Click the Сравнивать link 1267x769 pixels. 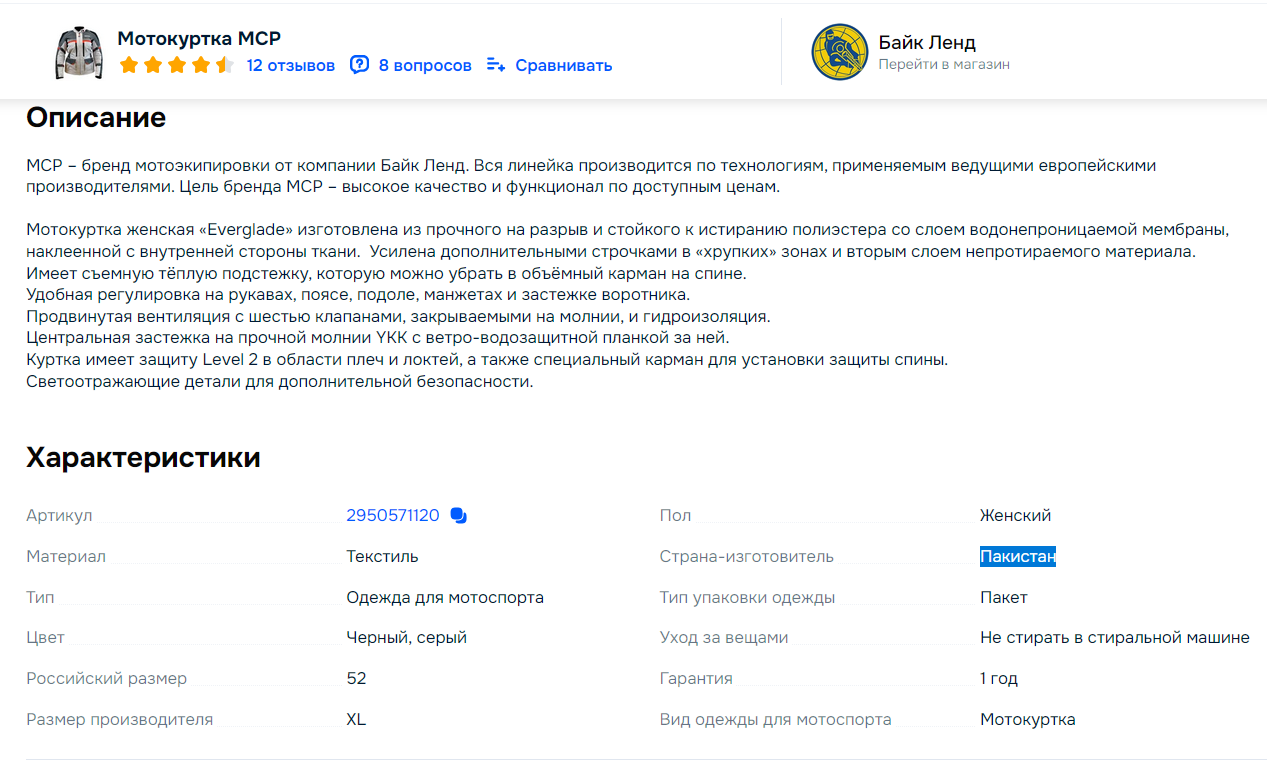(x=564, y=66)
